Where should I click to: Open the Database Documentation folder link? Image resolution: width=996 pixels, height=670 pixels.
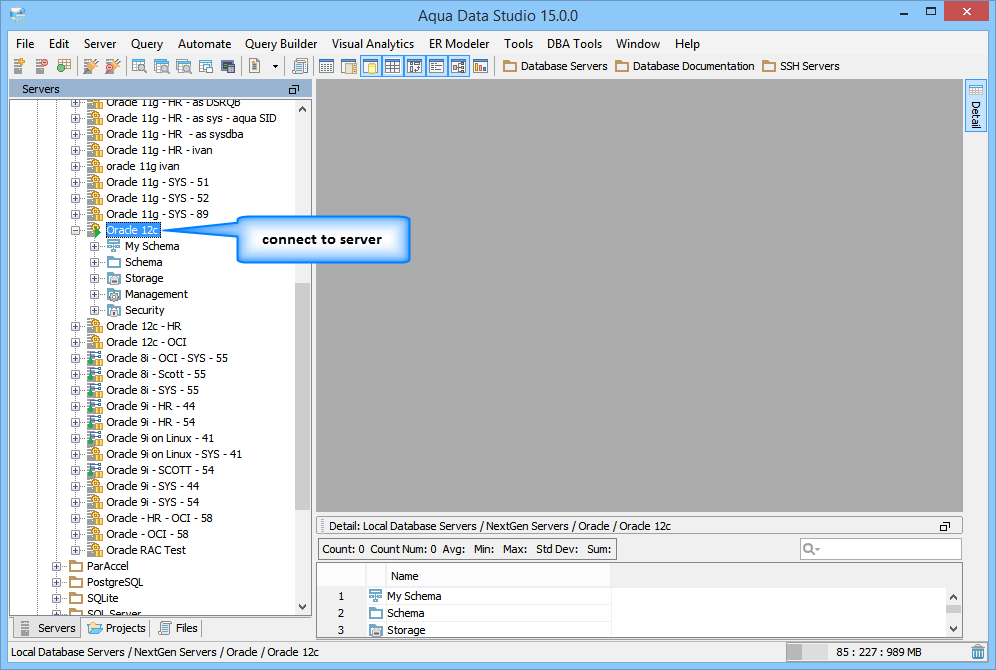point(685,66)
